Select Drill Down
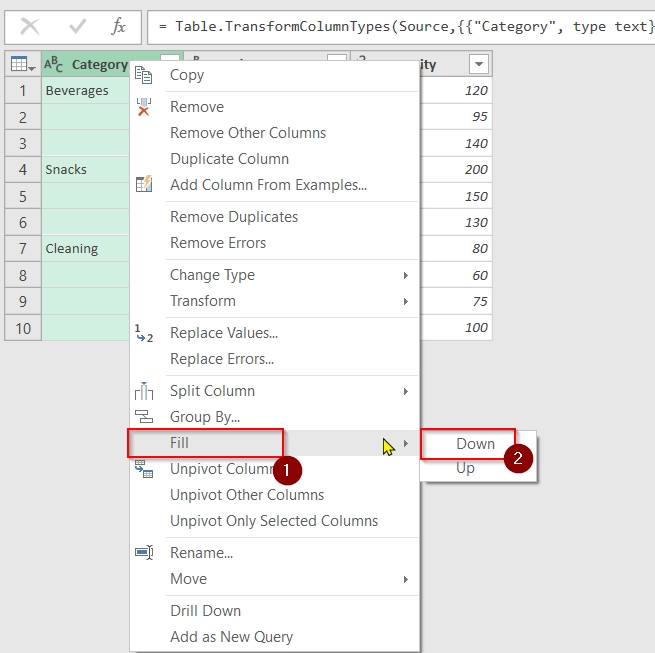The height and width of the screenshot is (653, 655). tap(205, 611)
